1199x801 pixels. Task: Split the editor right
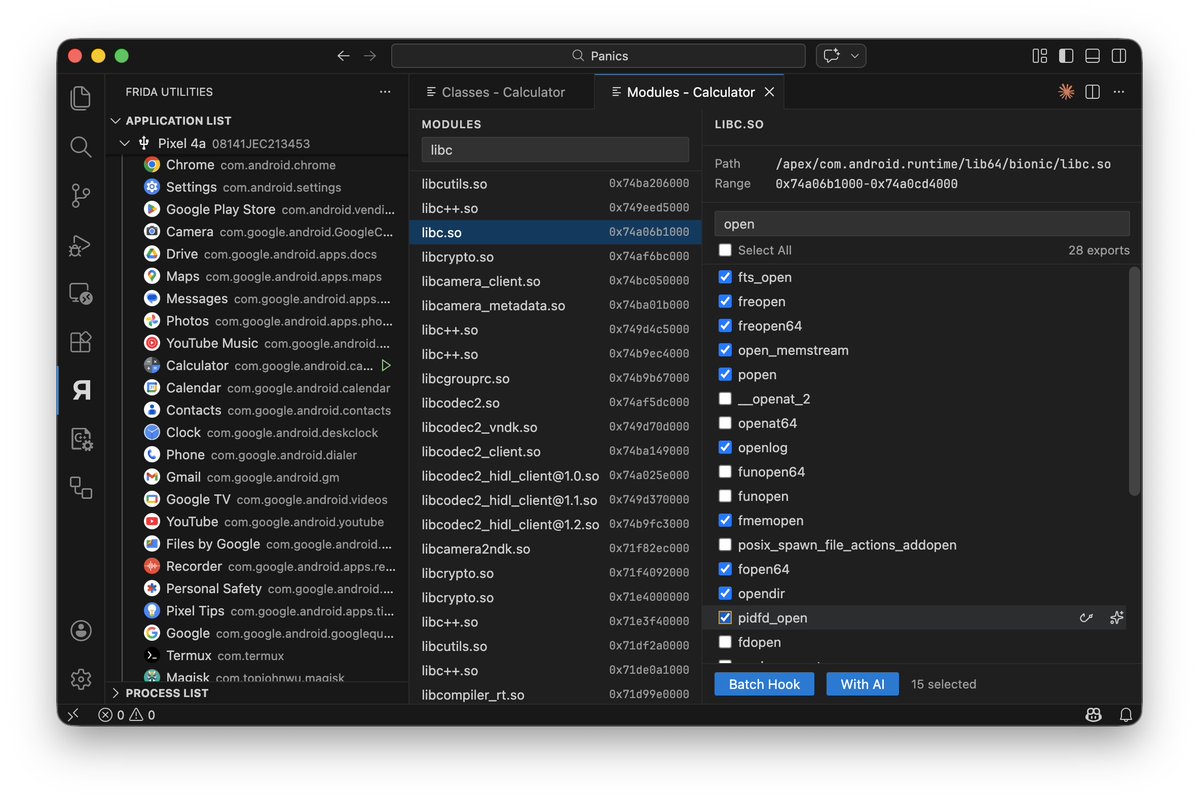(1092, 92)
